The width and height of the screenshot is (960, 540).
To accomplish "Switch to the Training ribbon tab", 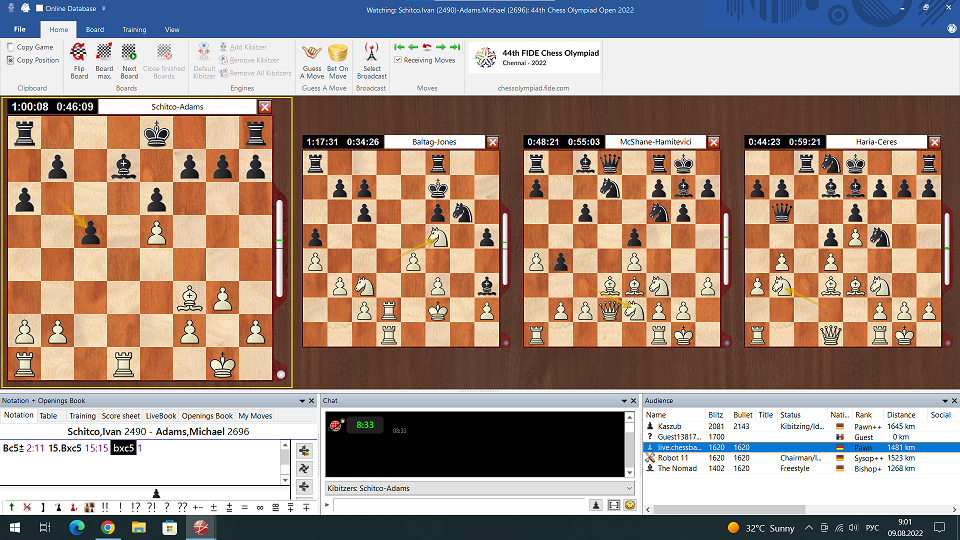I will coord(134,29).
